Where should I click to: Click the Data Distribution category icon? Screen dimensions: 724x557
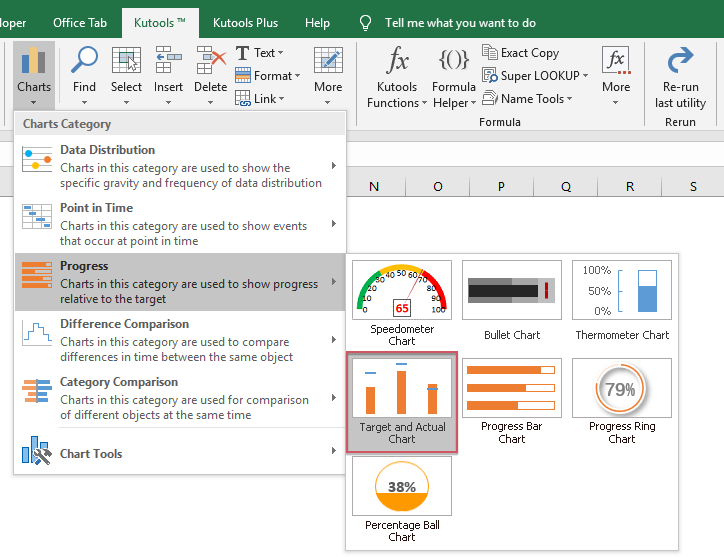[37, 159]
